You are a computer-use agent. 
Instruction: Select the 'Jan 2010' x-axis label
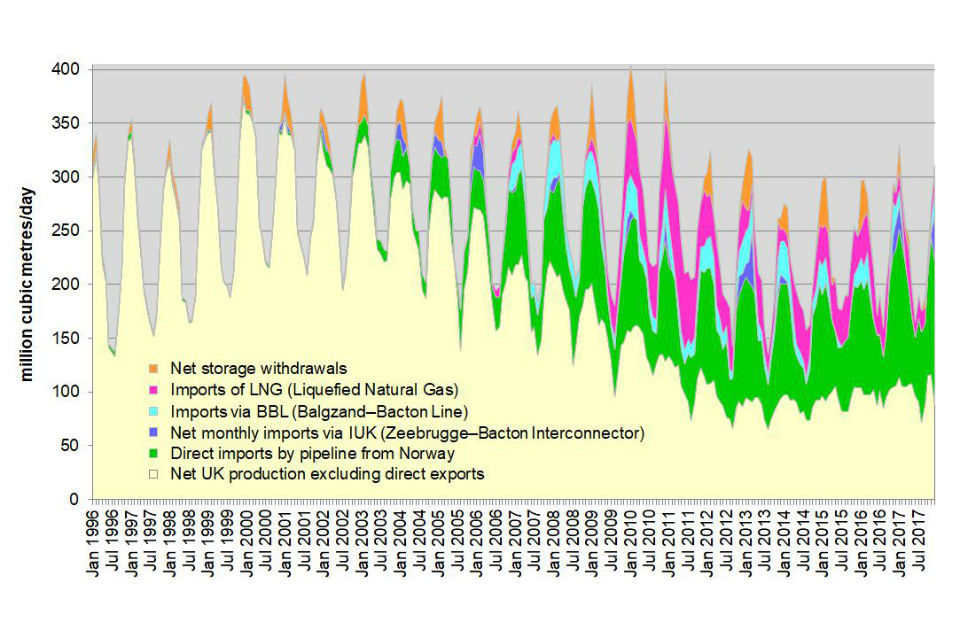(631, 542)
